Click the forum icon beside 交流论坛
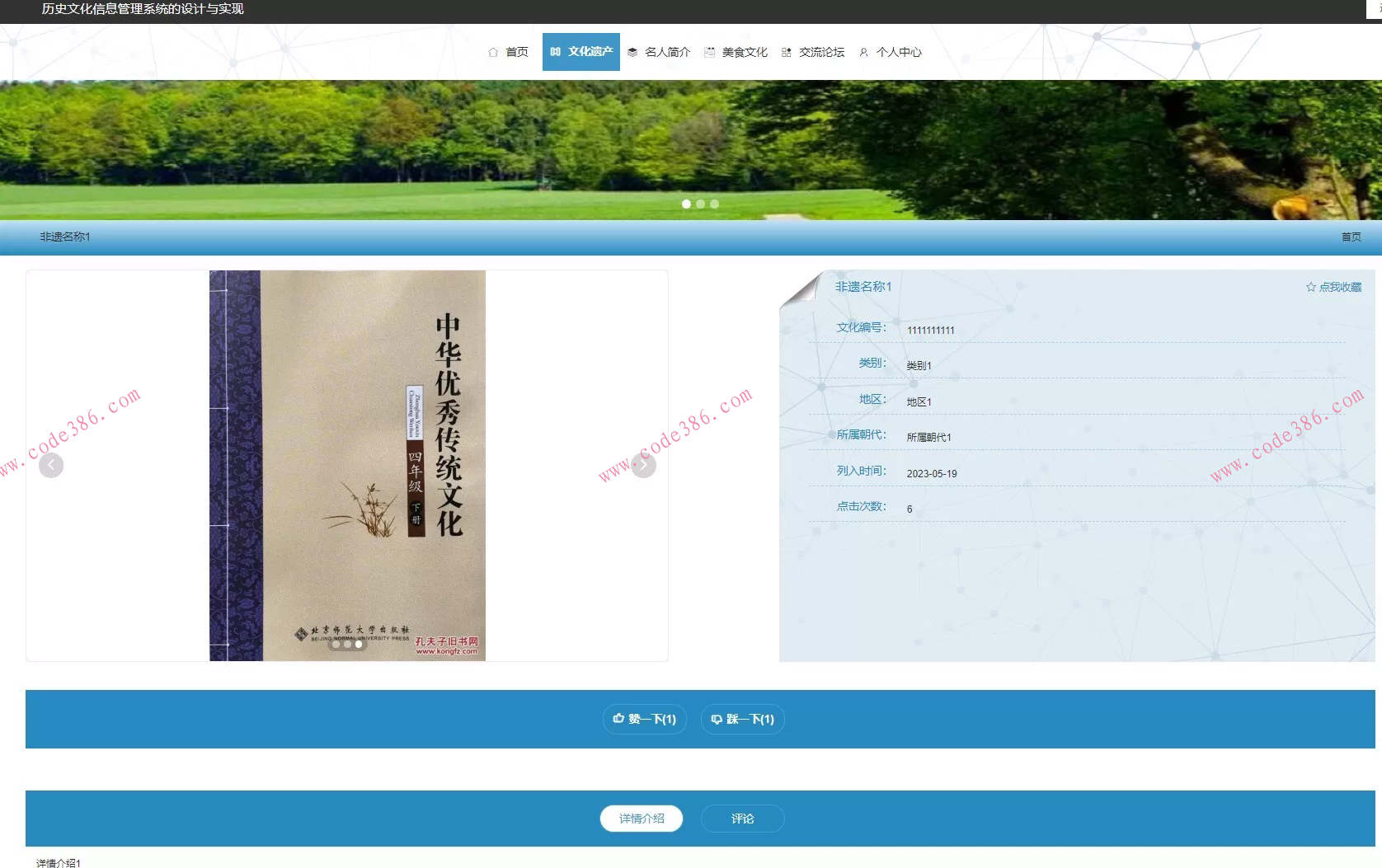 tap(786, 51)
